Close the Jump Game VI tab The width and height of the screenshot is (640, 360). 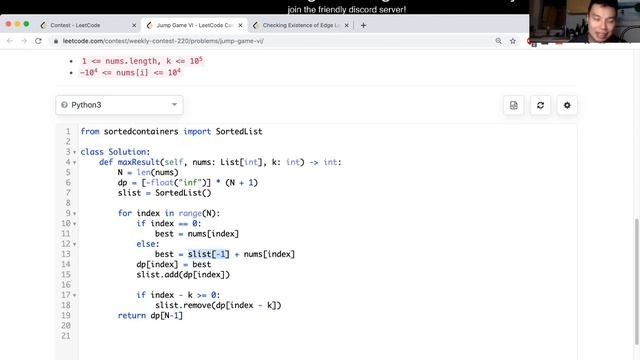click(240, 25)
